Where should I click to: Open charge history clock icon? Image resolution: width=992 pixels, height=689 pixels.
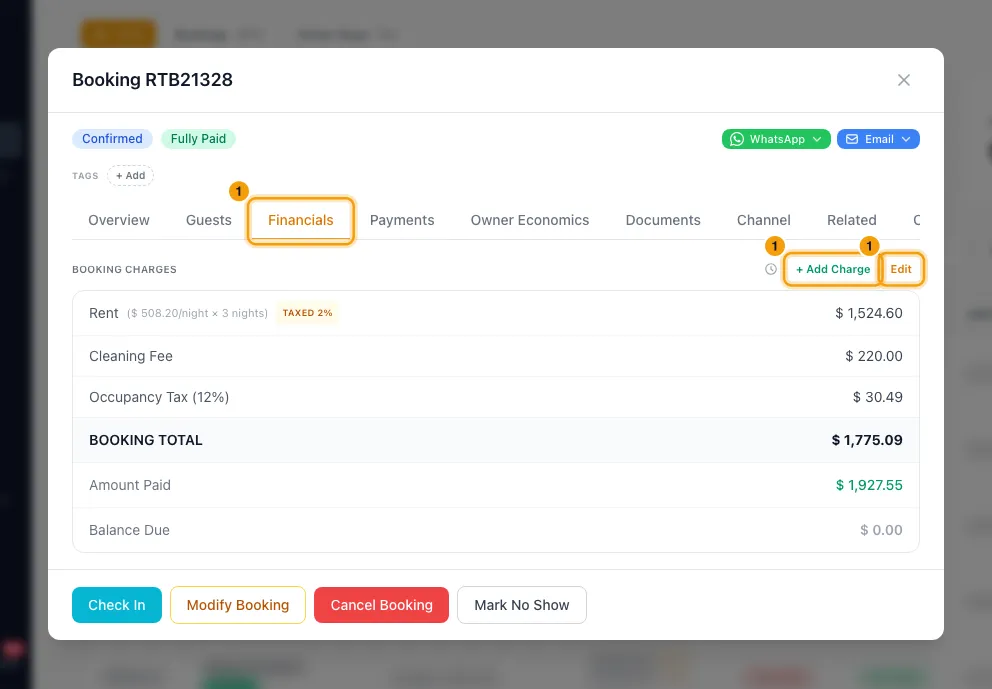[x=771, y=269]
